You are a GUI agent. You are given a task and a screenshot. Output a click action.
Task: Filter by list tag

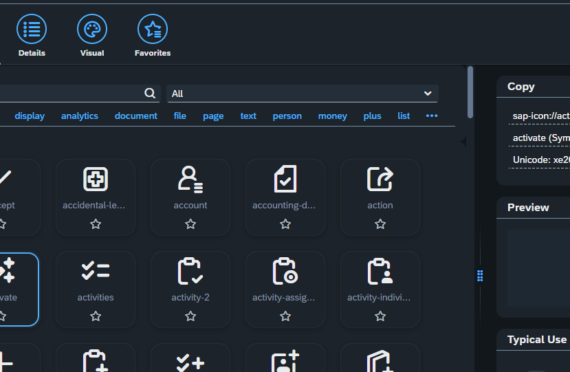click(404, 116)
